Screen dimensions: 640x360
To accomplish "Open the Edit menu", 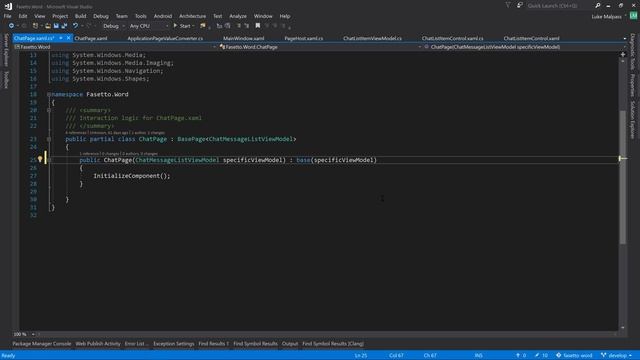I will click(23, 16).
